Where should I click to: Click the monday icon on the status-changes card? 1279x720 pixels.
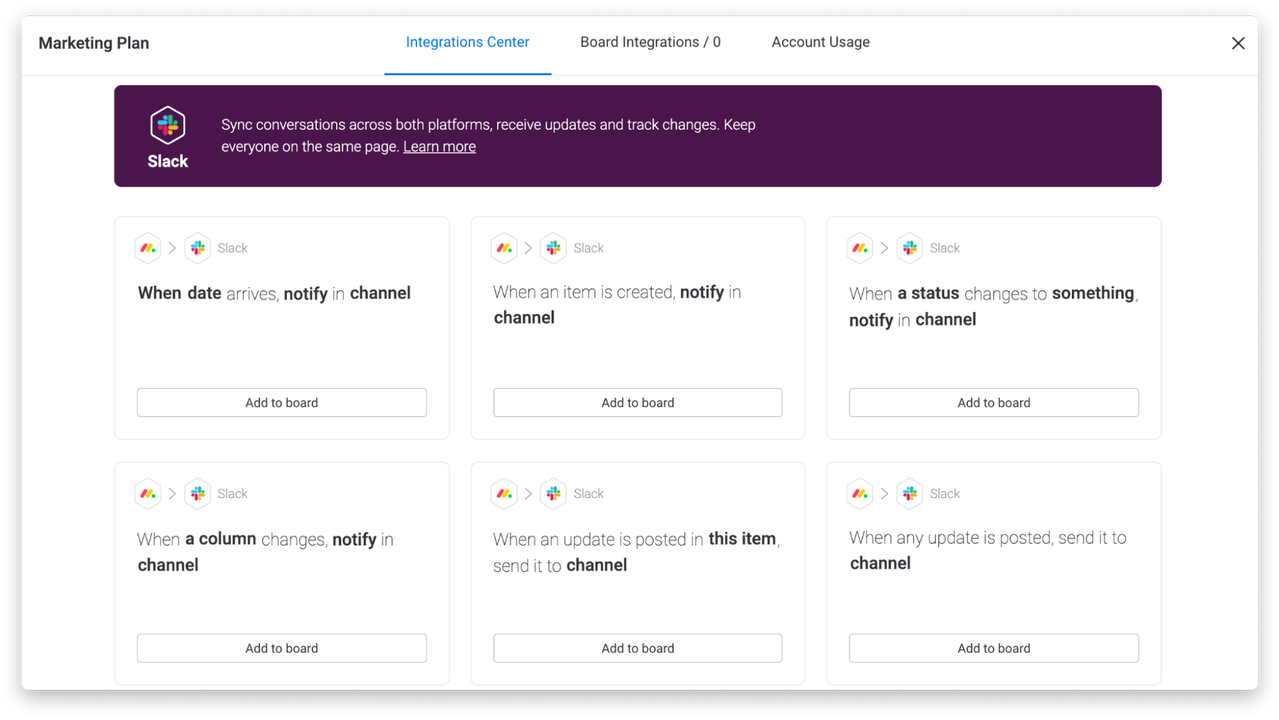pyautogui.click(x=860, y=248)
